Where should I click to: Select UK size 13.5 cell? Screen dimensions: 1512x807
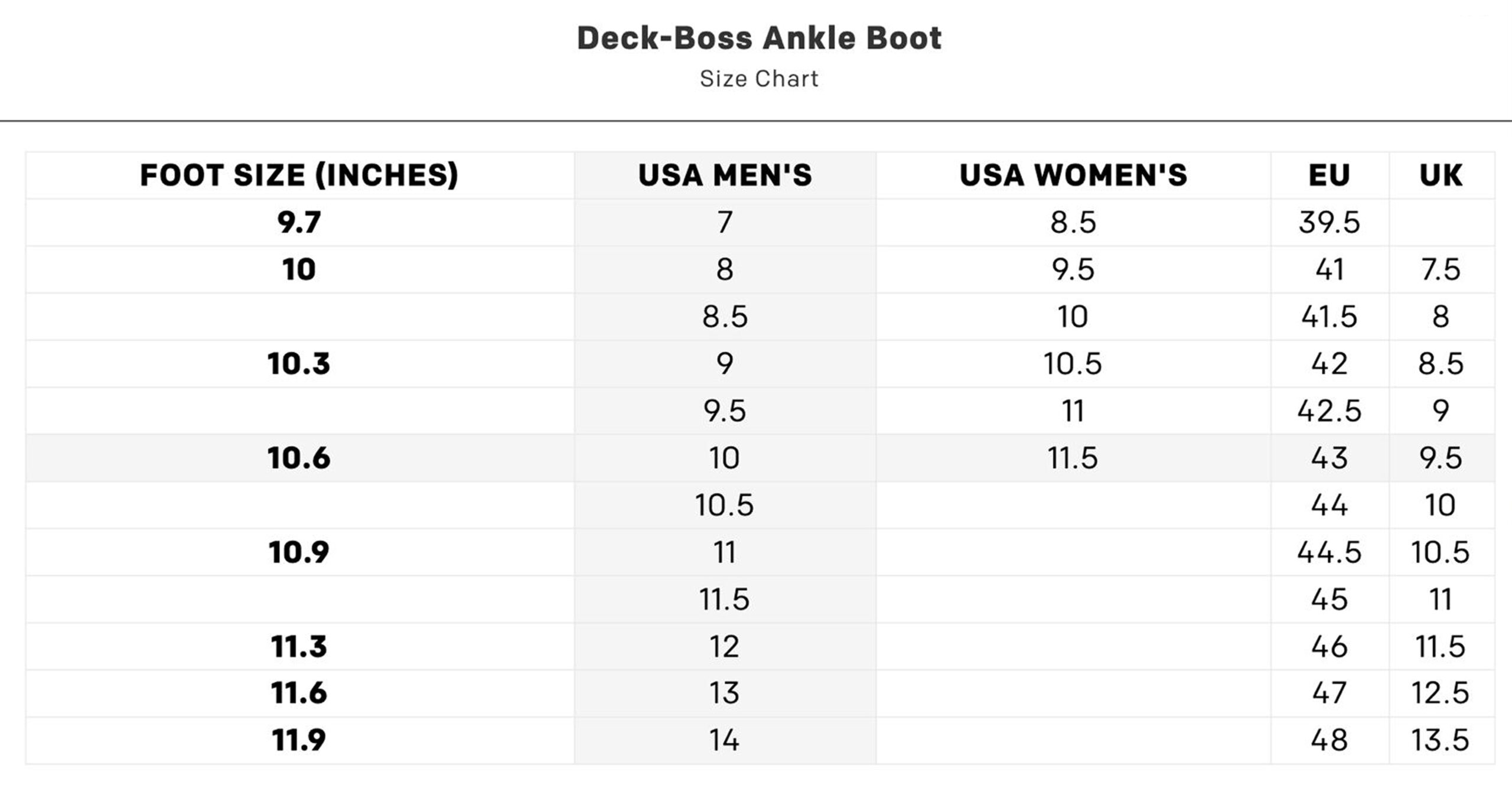coord(1441,740)
